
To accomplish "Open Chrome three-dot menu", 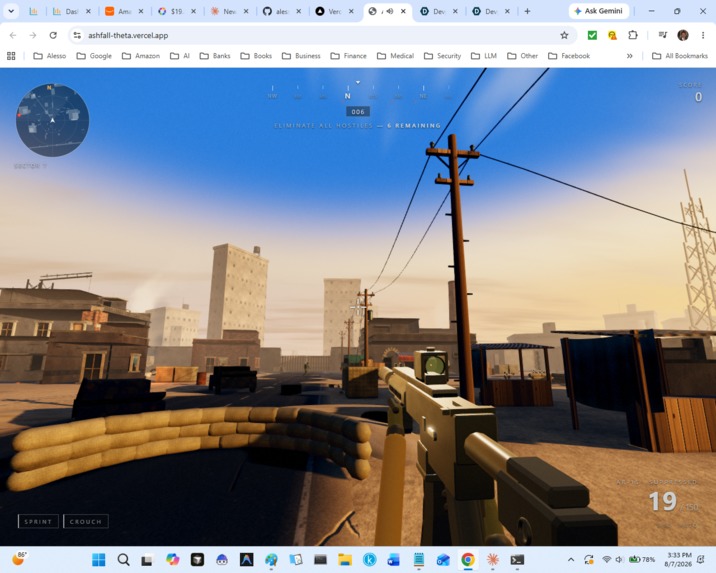I will (x=703, y=35).
